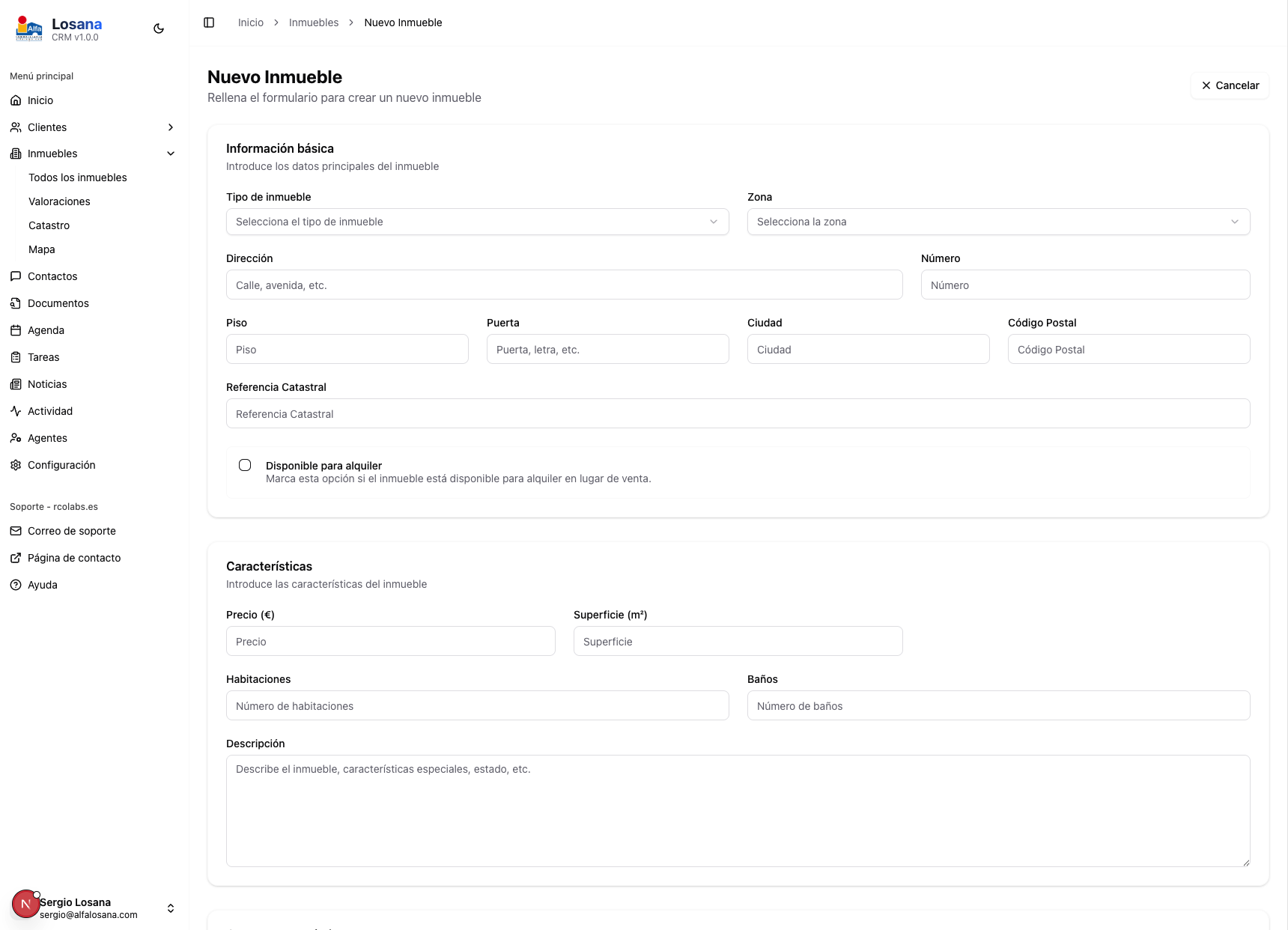Enable Disponible para alquiler checkbox

[x=245, y=465]
